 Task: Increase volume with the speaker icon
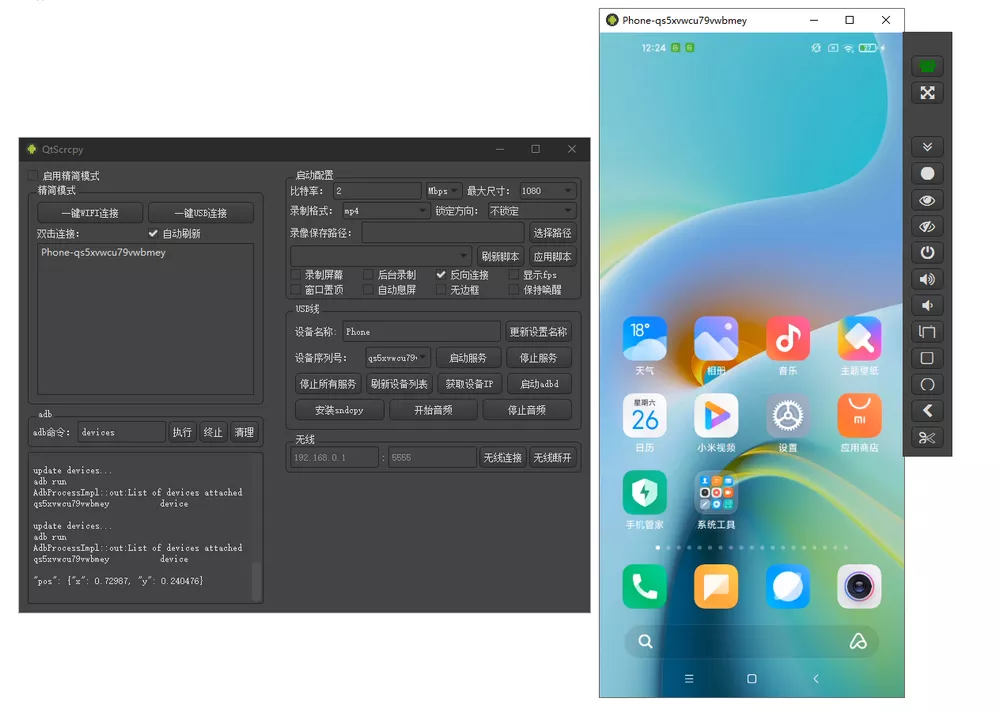(x=927, y=279)
